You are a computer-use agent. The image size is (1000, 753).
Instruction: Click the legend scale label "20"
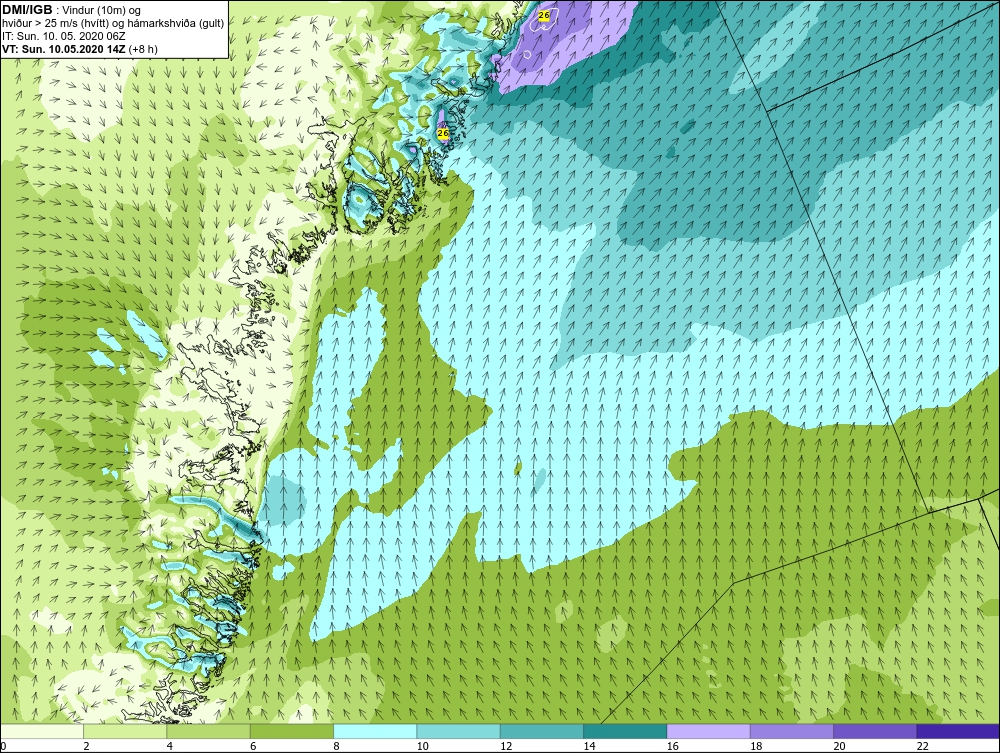point(839,747)
